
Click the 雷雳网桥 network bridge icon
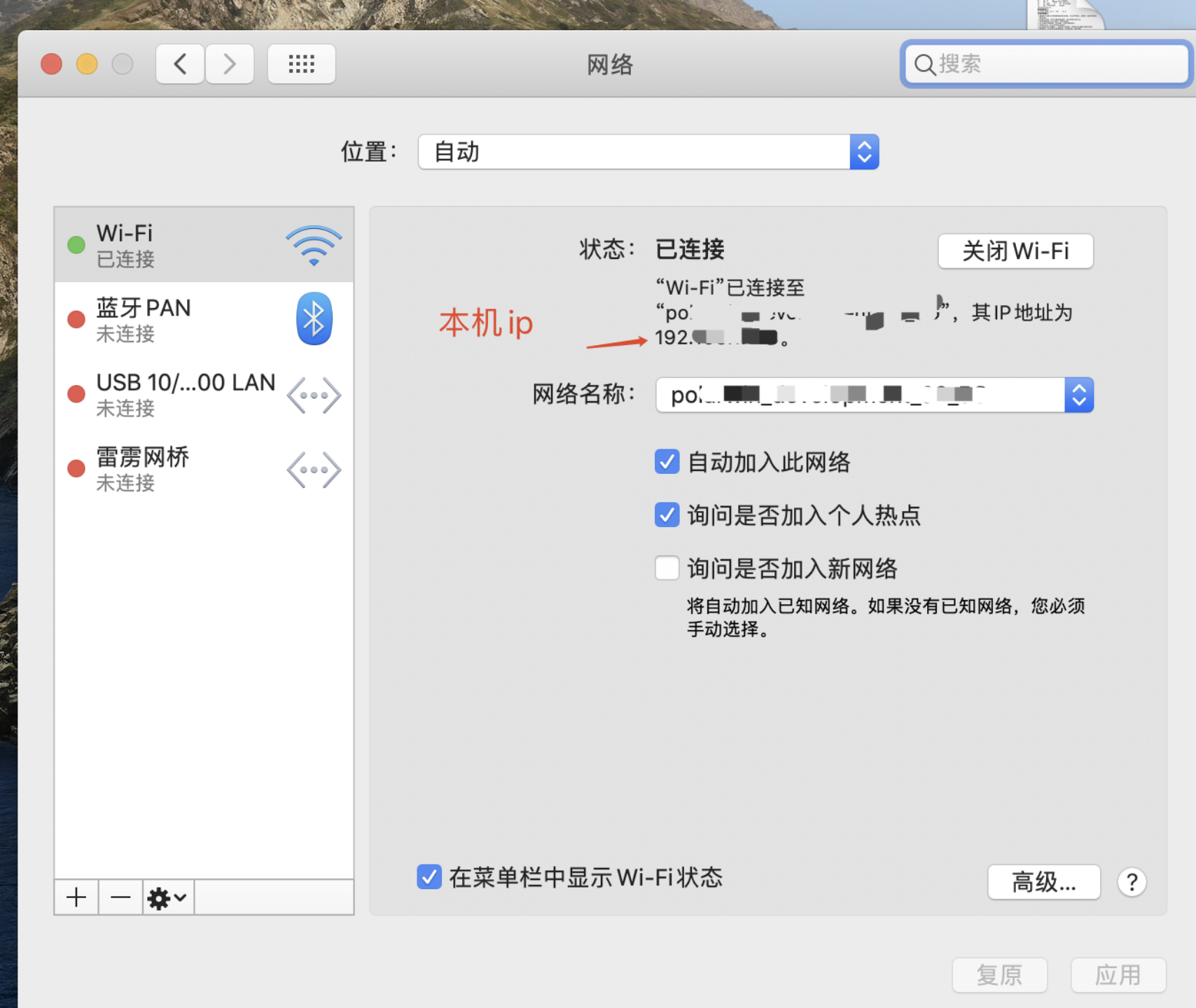(313, 469)
